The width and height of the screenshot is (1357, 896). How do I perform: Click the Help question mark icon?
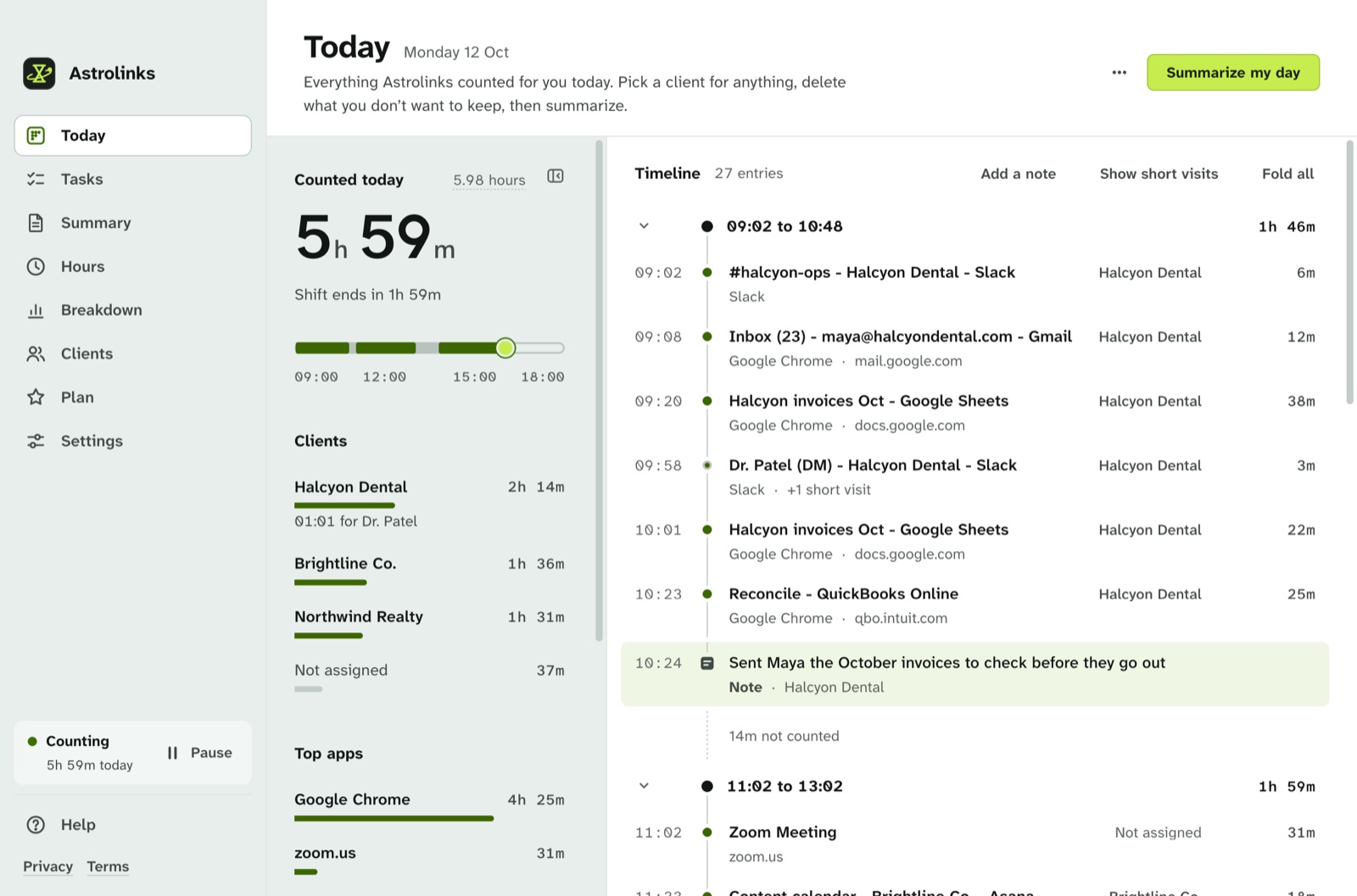point(36,825)
